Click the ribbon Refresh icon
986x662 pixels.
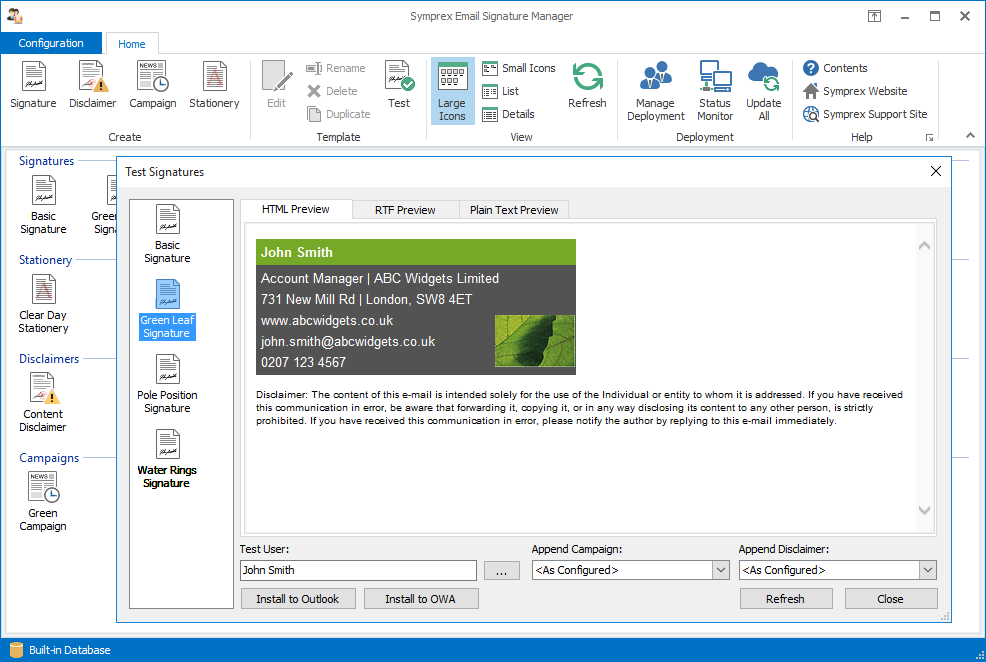point(587,86)
